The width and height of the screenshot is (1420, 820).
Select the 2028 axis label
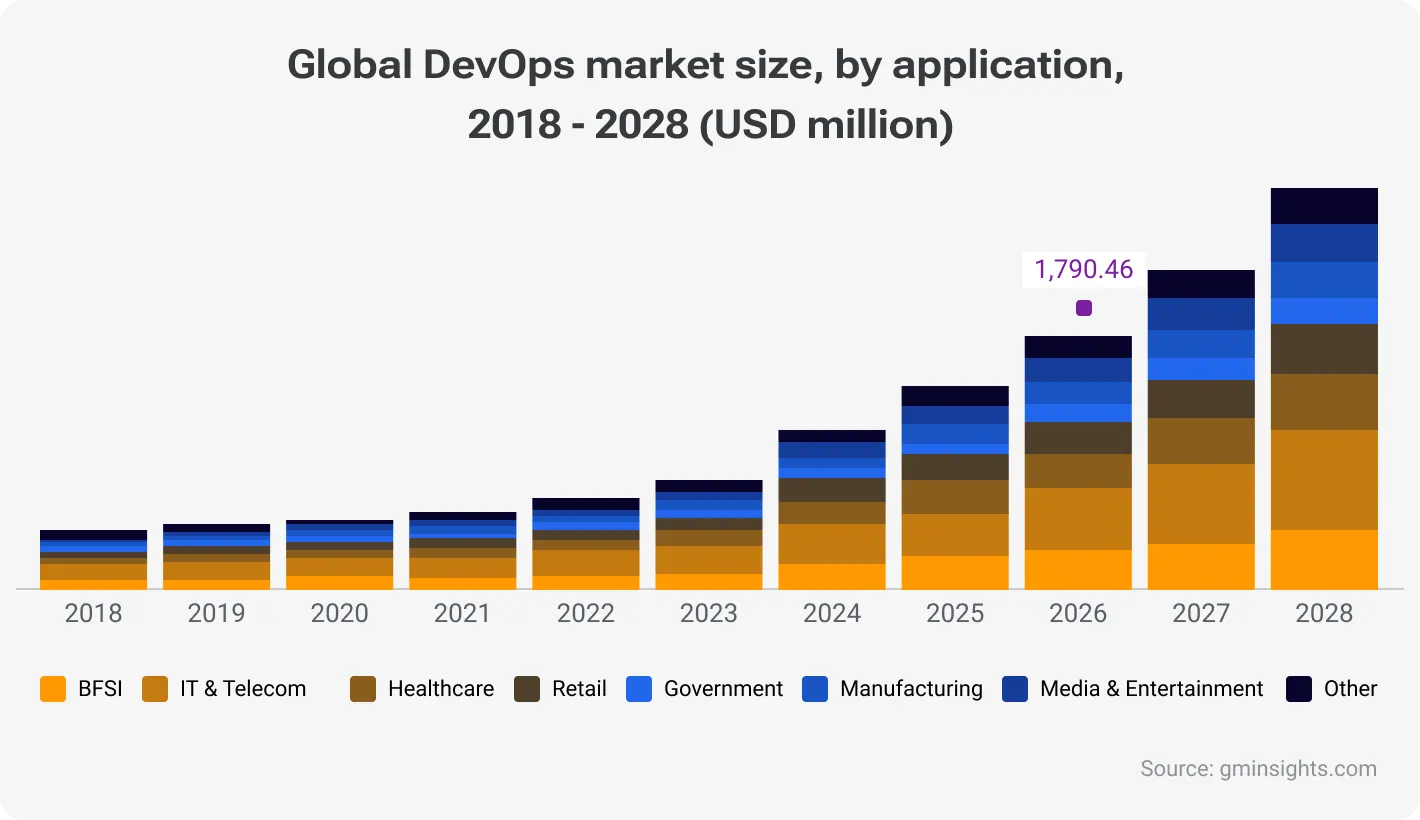coord(1324,613)
